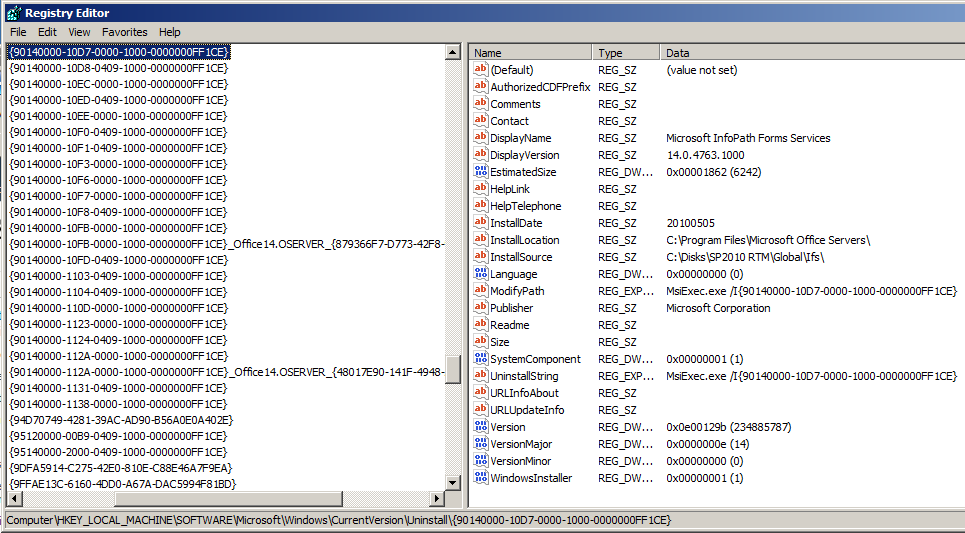
Task: Click the VersionMajor binary value icon
Action: click(480, 444)
